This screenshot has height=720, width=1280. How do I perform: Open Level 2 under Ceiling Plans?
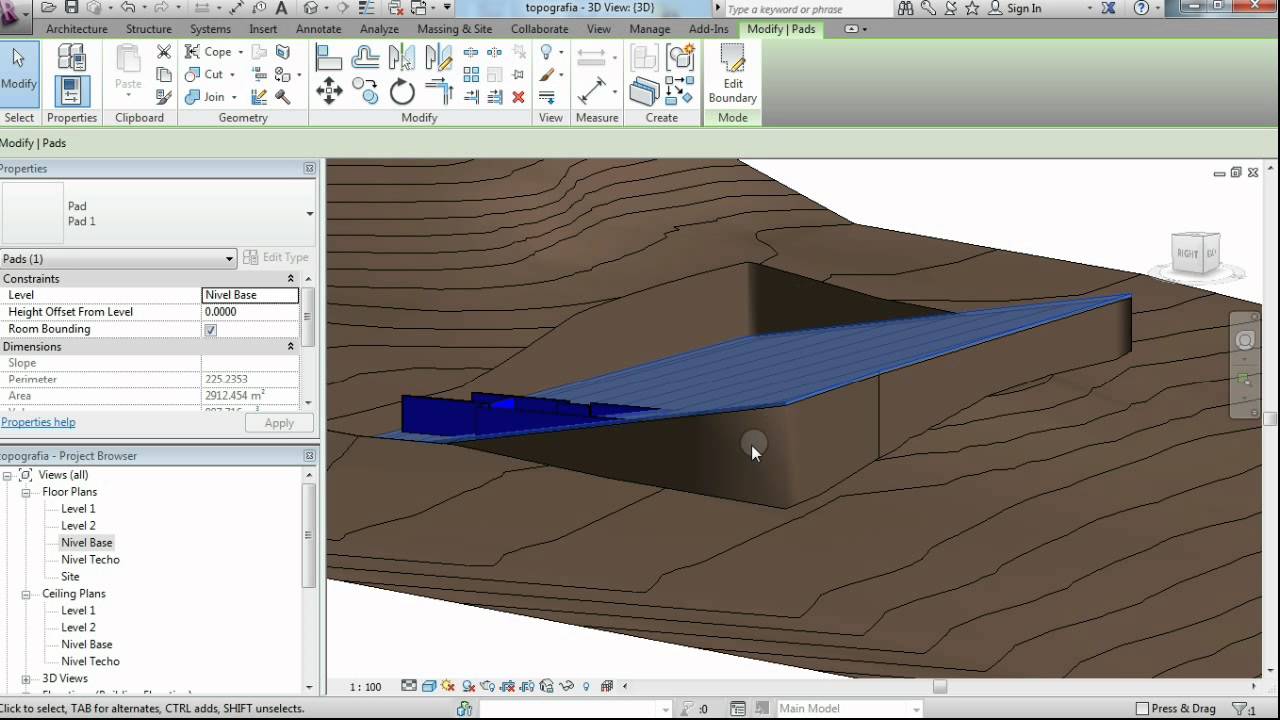(x=78, y=628)
